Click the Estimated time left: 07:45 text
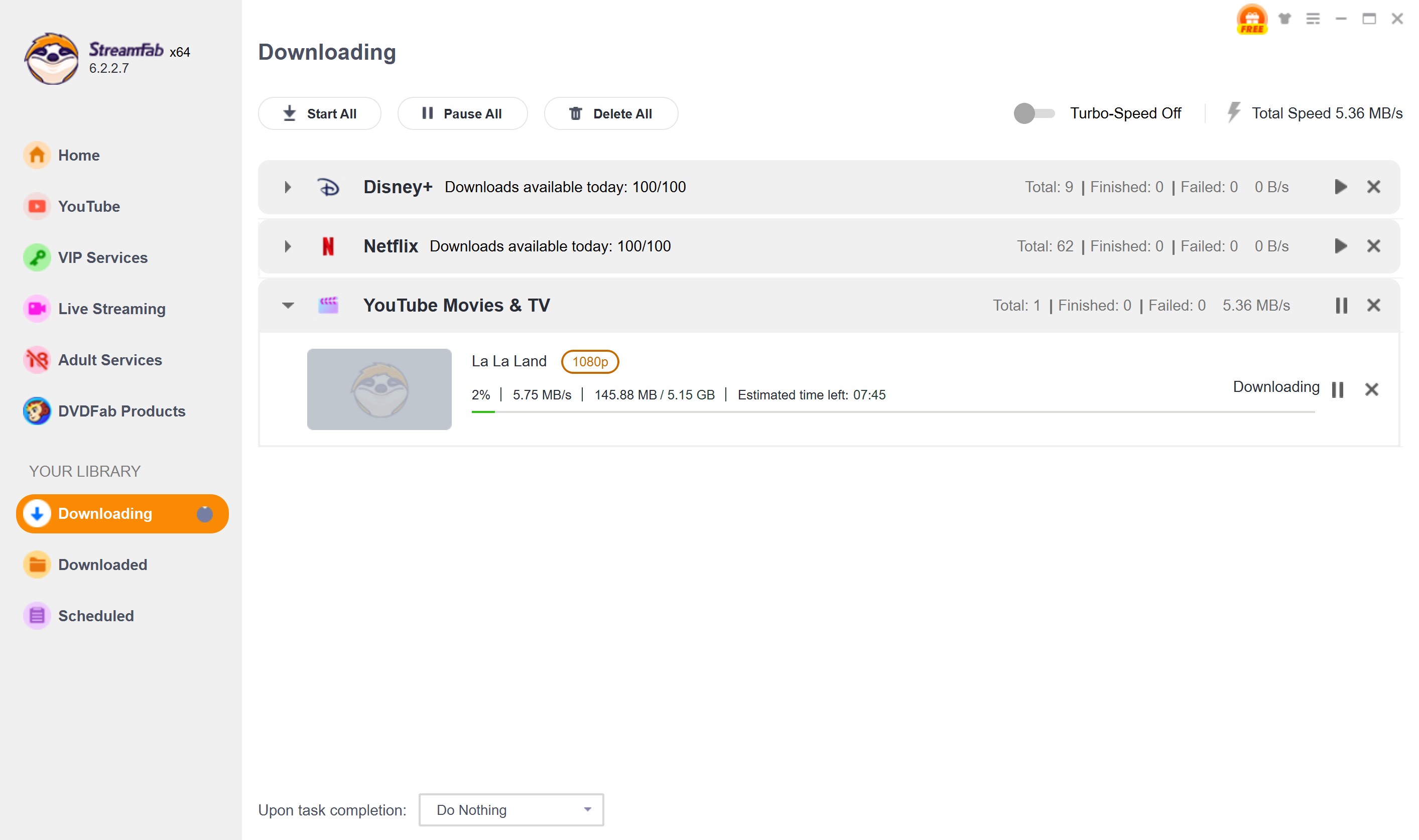The width and height of the screenshot is (1419, 840). click(x=811, y=395)
